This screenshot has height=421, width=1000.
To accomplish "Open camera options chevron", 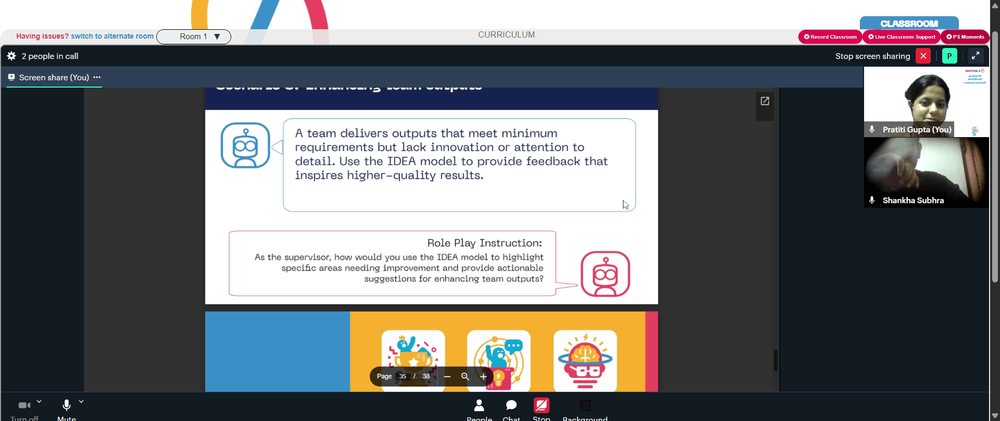I will pos(39,401).
